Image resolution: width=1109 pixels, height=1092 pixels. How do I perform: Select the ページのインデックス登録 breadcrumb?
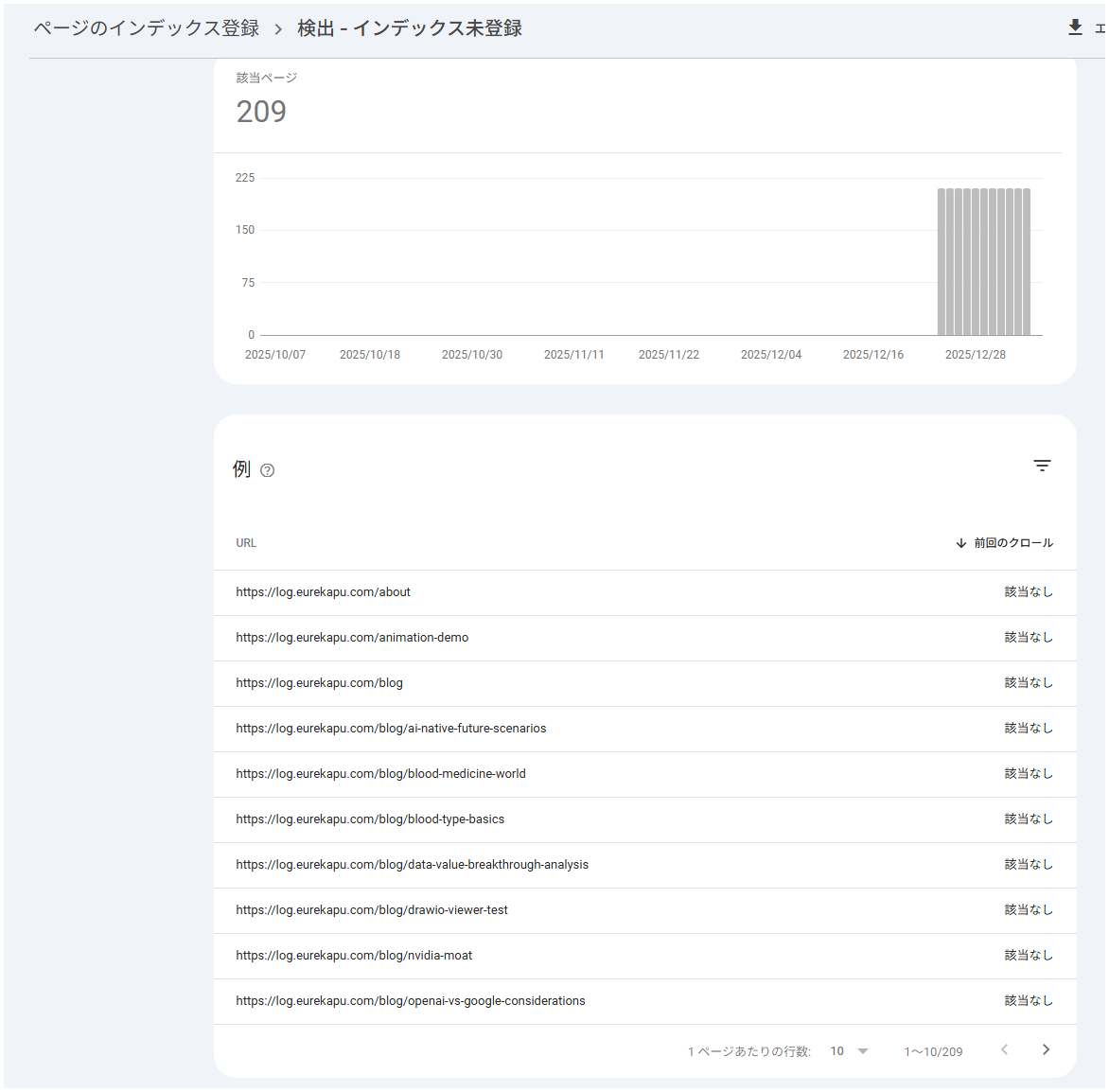pyautogui.click(x=145, y=28)
